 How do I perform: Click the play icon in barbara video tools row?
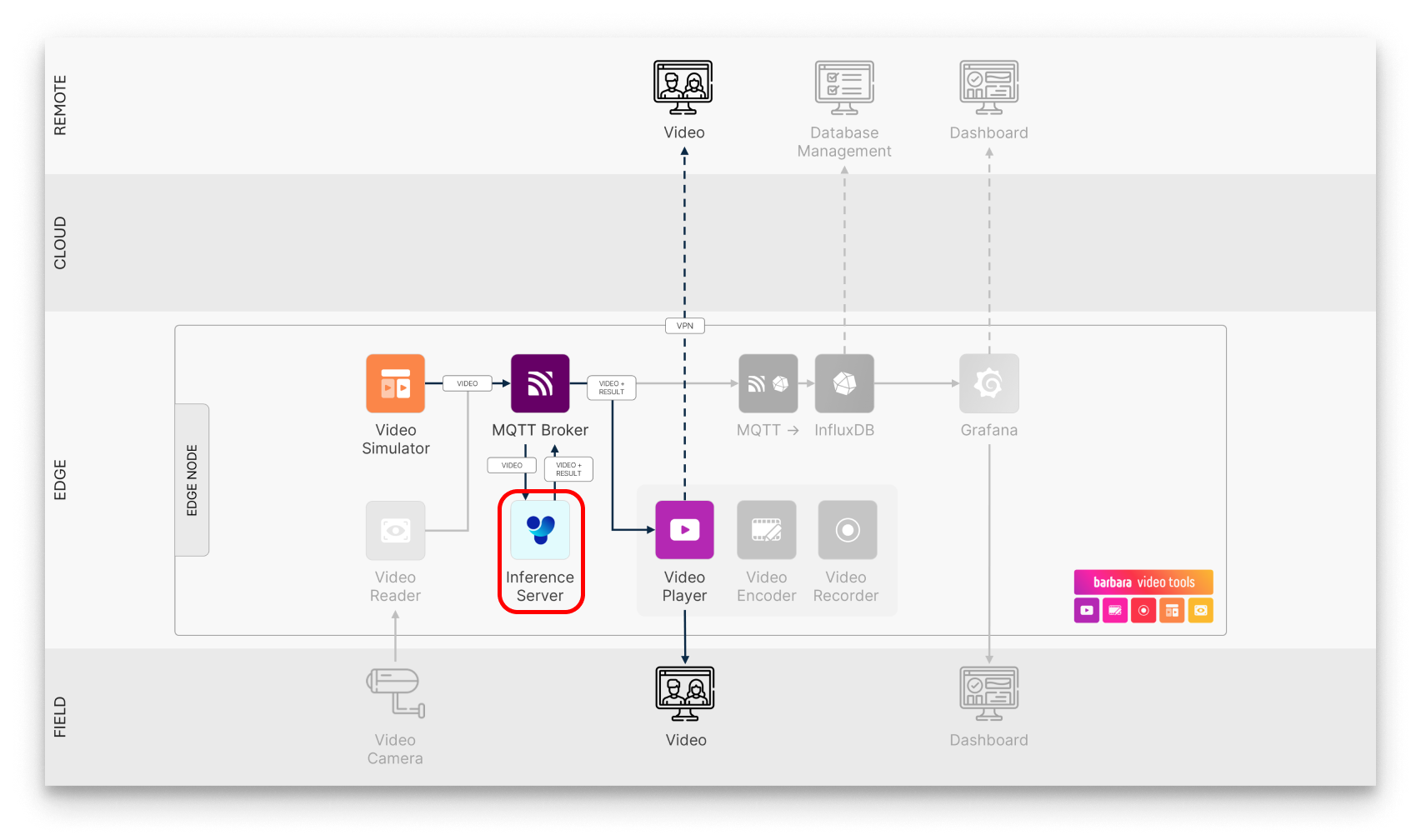point(1086,610)
